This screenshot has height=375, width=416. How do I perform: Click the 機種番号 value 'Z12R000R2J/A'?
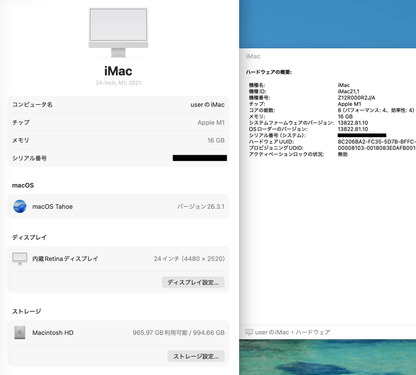(x=356, y=98)
